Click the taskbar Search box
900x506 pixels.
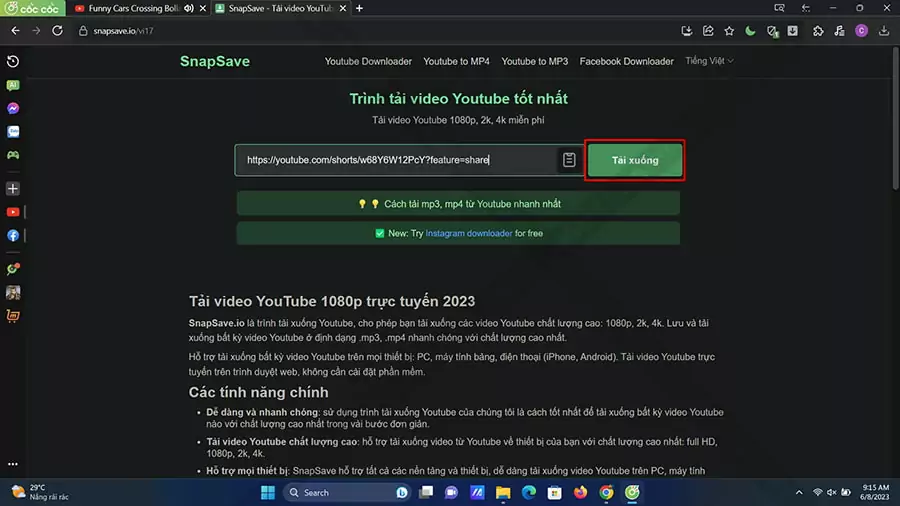pos(348,492)
